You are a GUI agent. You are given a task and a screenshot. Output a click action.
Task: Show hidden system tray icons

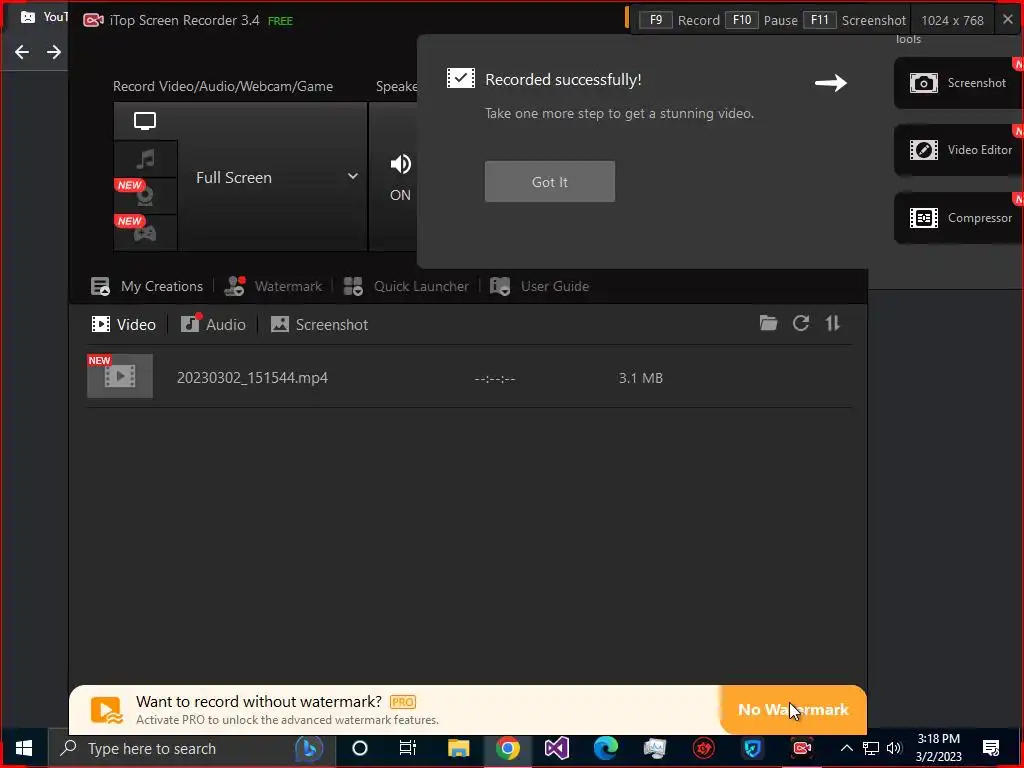pyautogui.click(x=846, y=748)
